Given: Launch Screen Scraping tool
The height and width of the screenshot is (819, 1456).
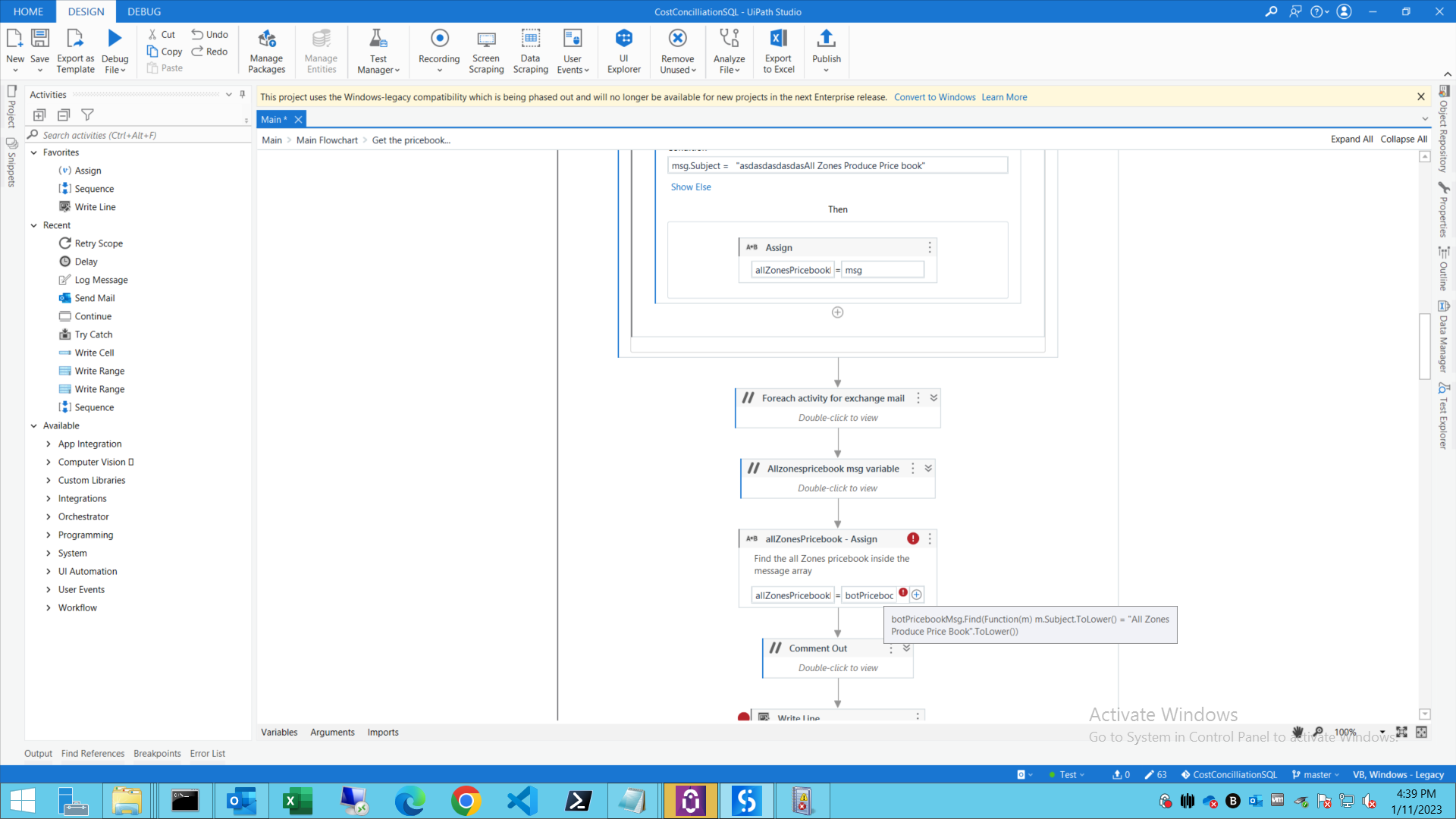Looking at the screenshot, I should point(486,50).
